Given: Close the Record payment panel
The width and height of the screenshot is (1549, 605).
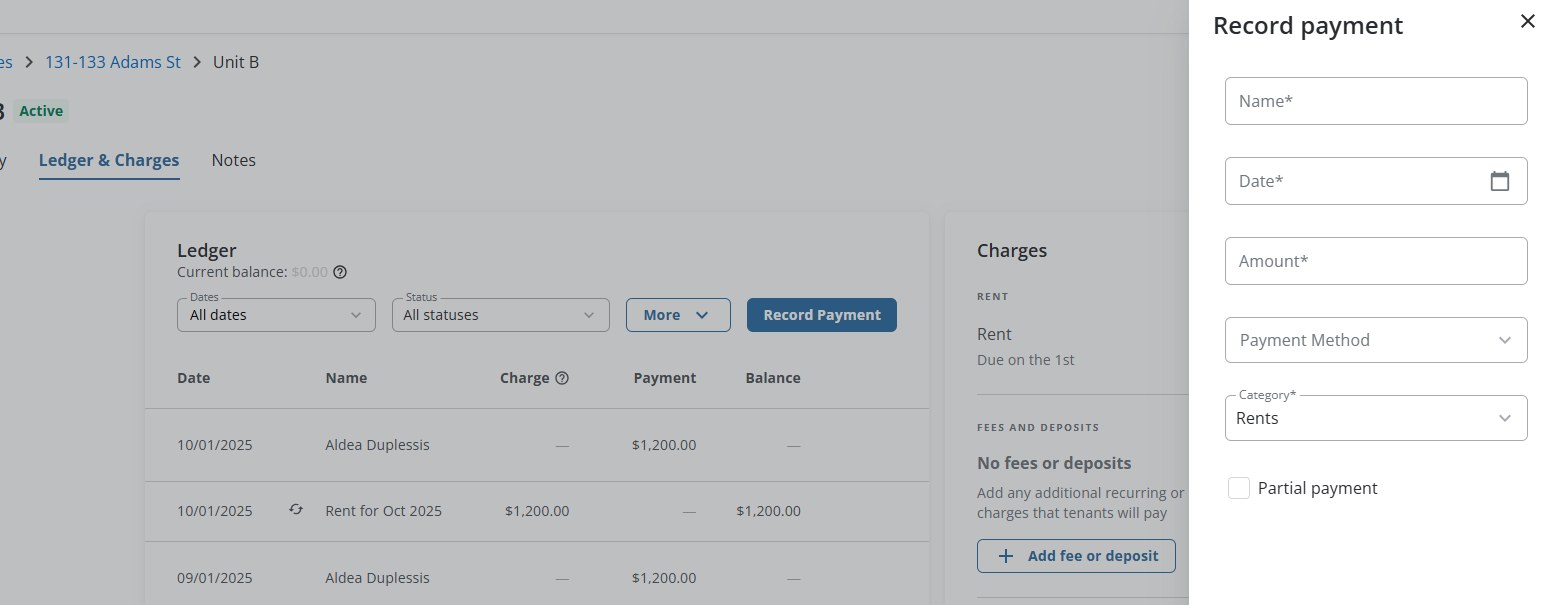Looking at the screenshot, I should click(x=1527, y=21).
